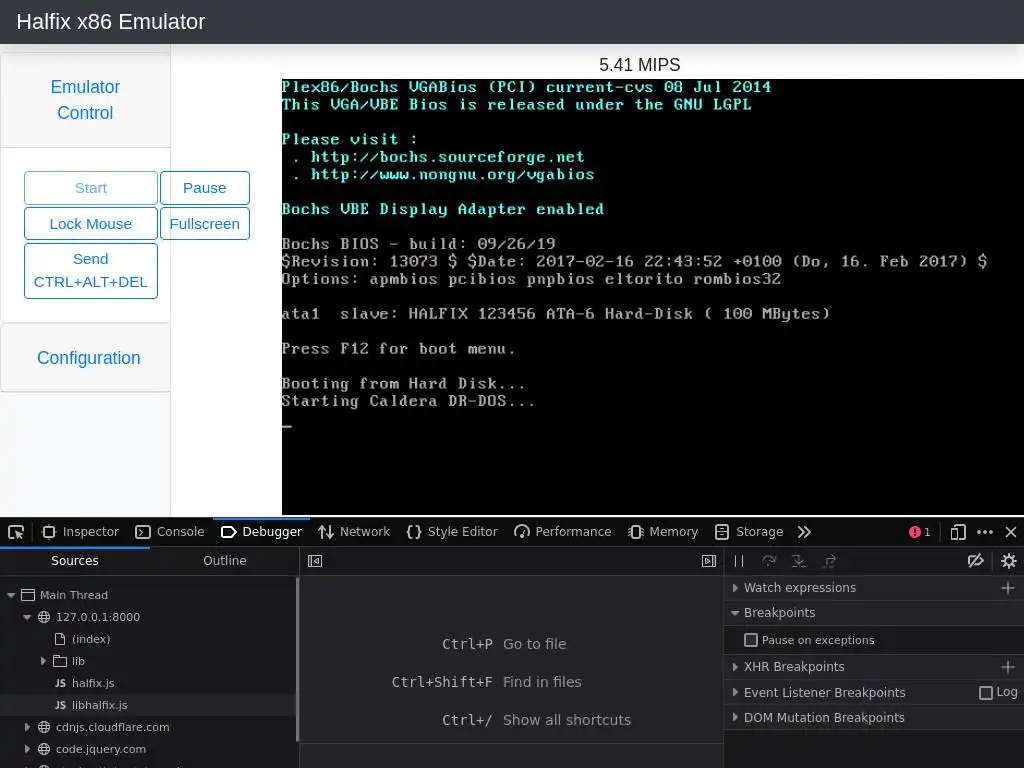Click the Lock Mouse button
This screenshot has width=1024, height=768.
coord(91,224)
